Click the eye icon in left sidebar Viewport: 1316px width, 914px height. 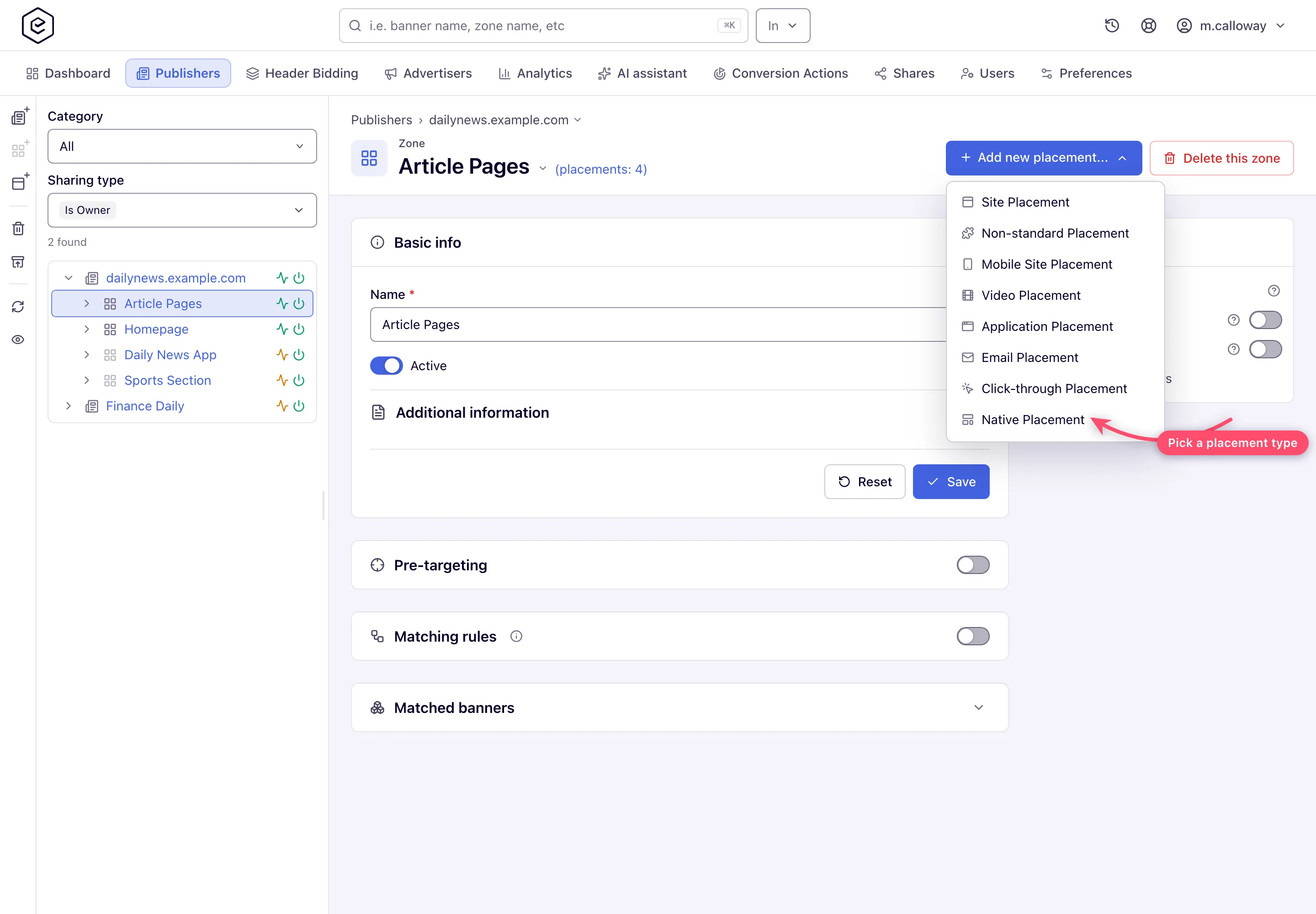pos(18,340)
